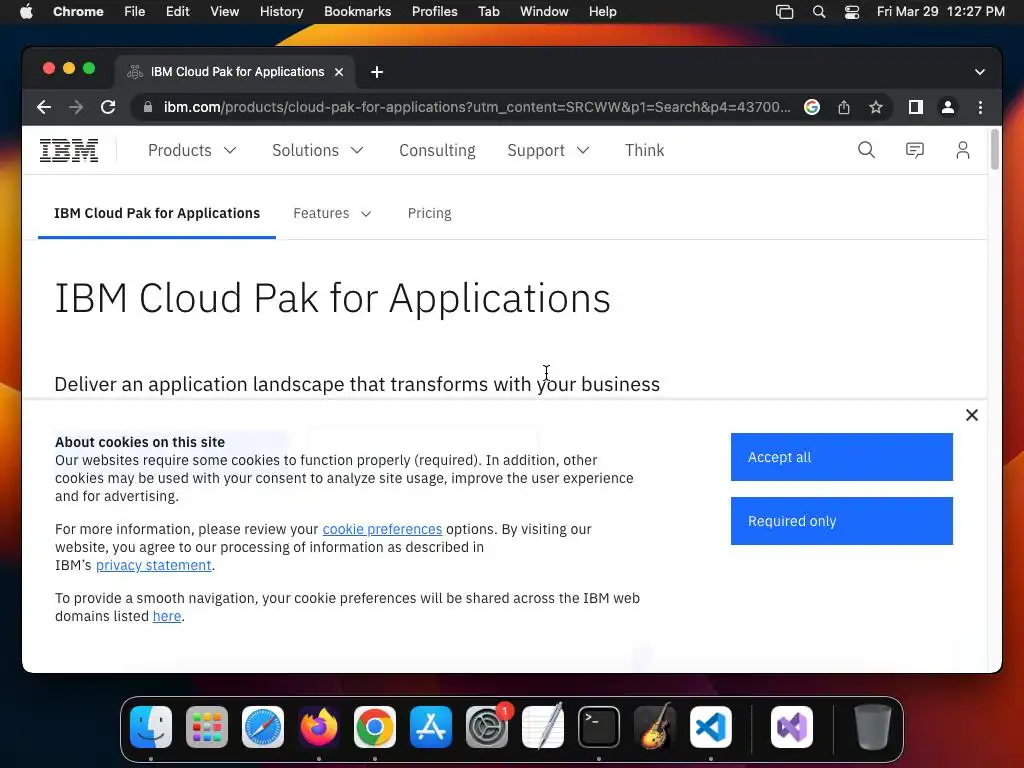The height and width of the screenshot is (768, 1024).
Task: Open Terminal from the Dock
Action: (599, 727)
